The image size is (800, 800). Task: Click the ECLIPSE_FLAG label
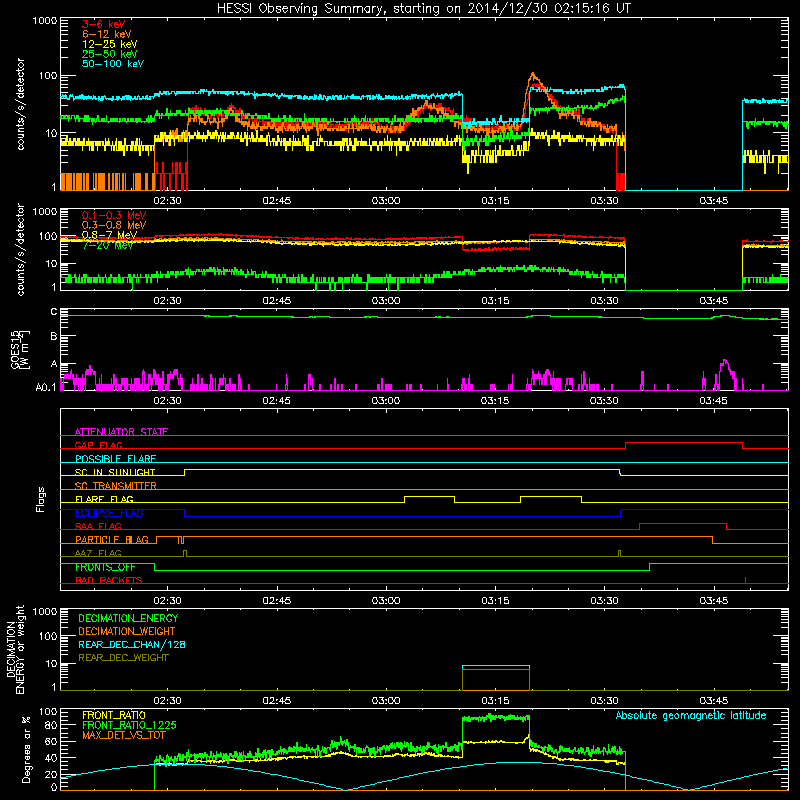point(109,513)
